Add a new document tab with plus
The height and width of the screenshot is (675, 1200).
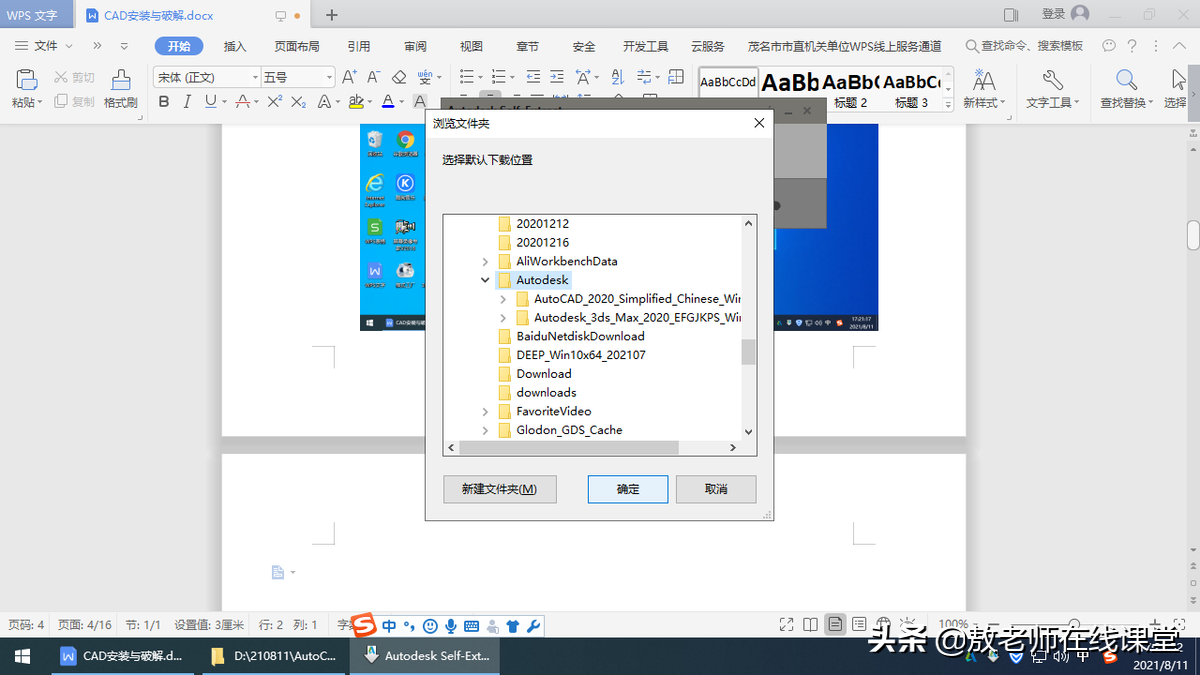[x=332, y=15]
